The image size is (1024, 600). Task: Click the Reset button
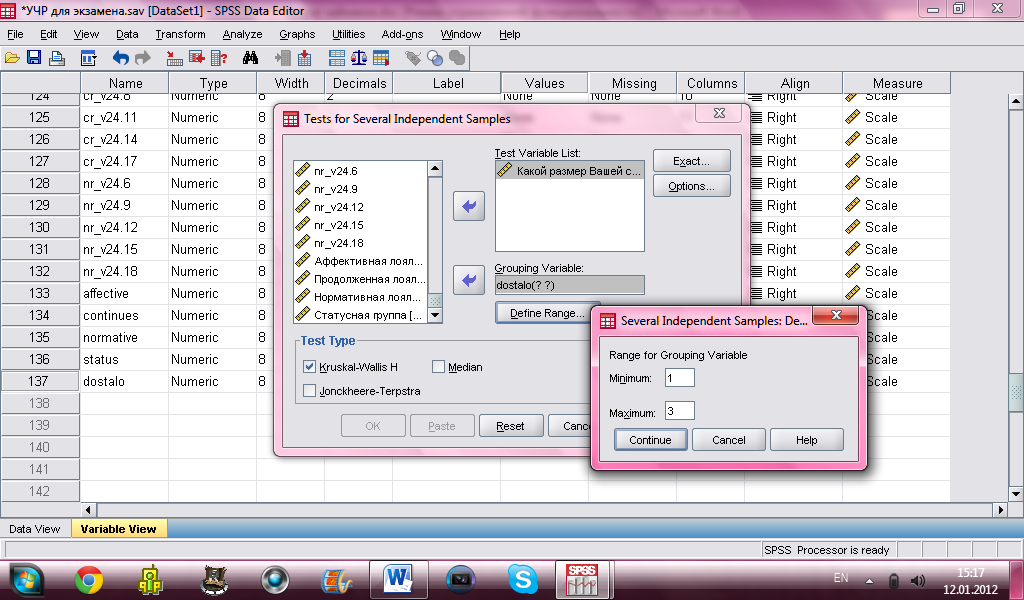click(x=510, y=426)
